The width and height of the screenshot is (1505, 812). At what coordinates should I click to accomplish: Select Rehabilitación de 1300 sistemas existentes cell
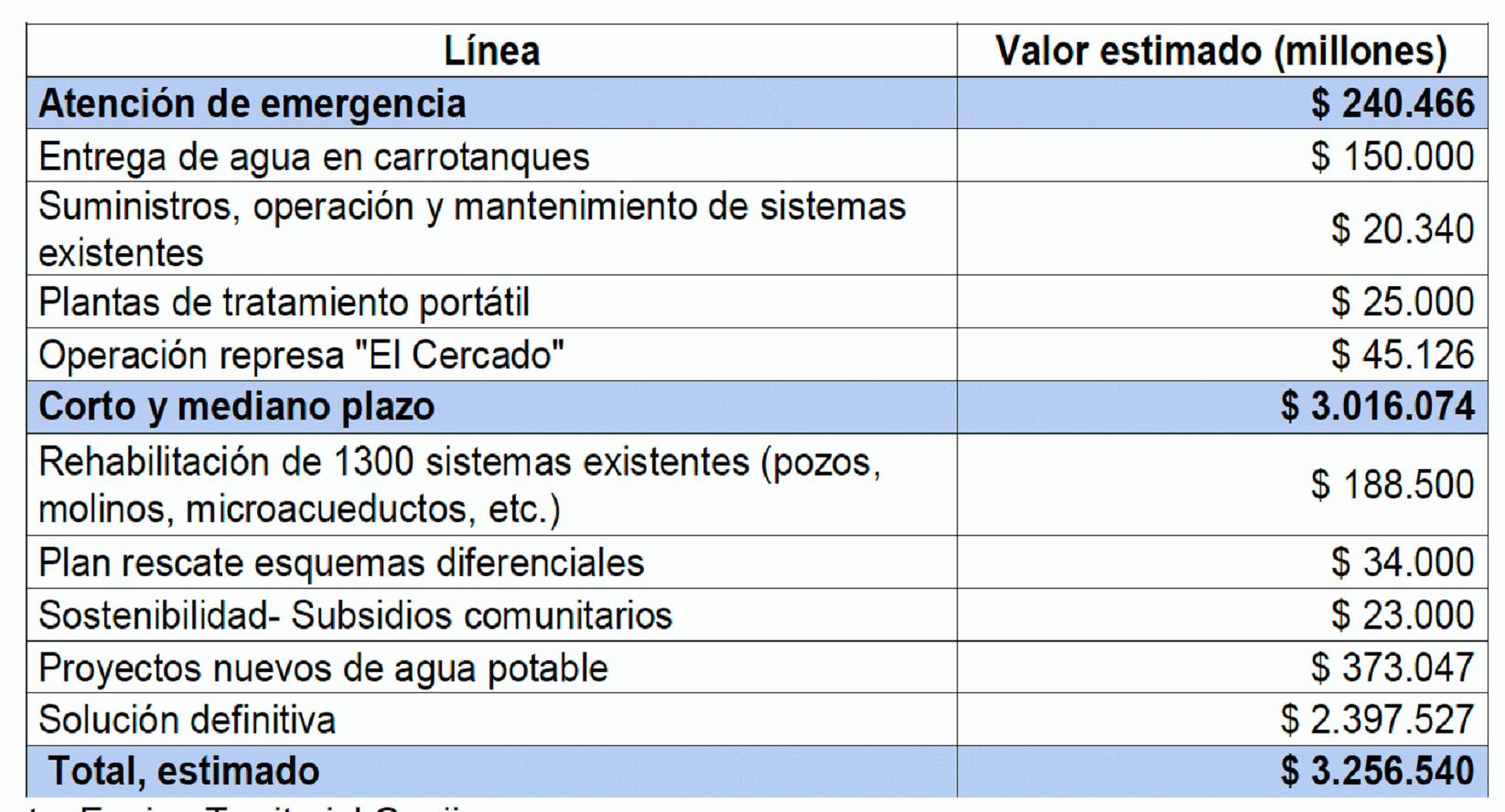pos(492,485)
